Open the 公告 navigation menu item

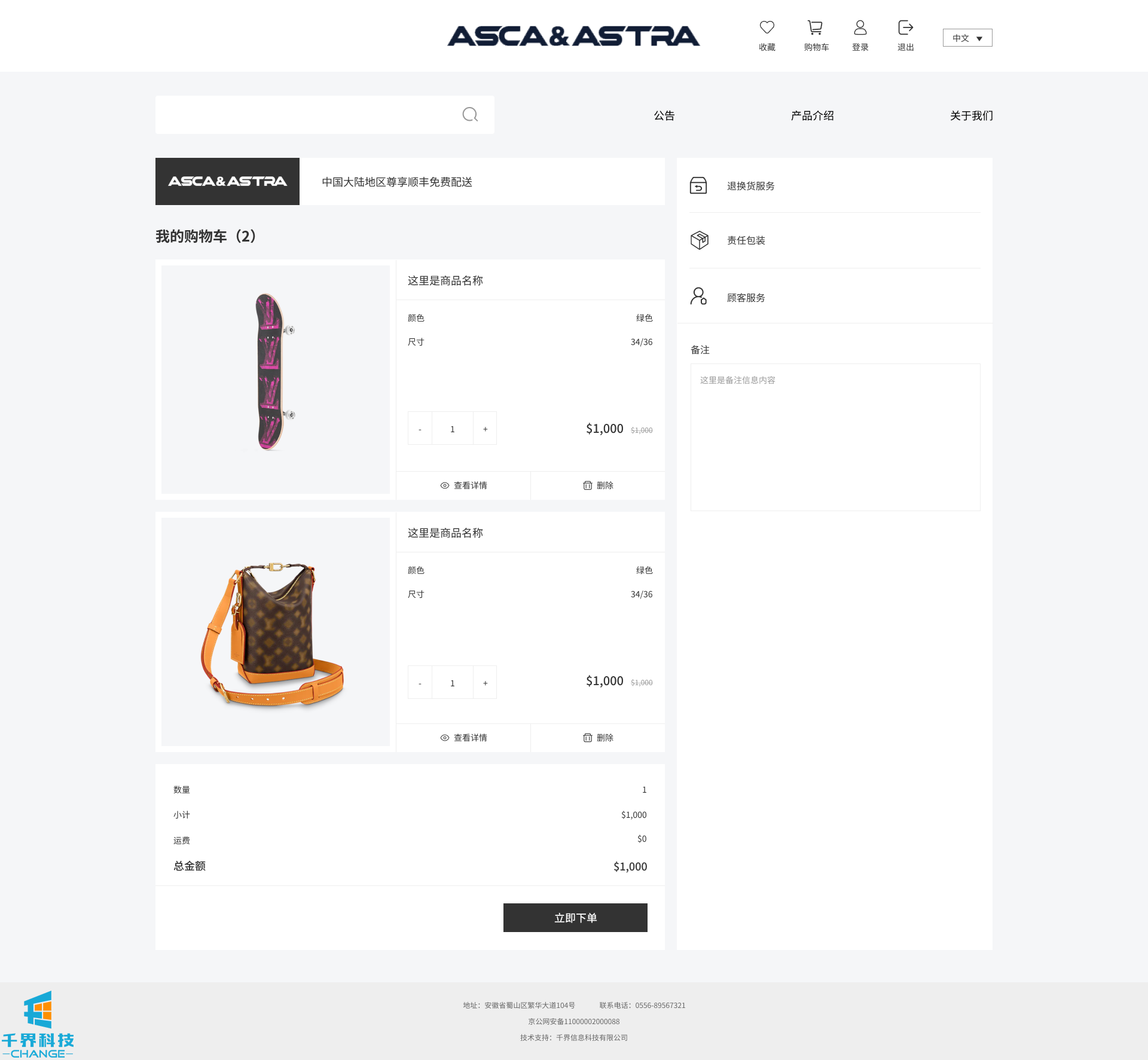(664, 115)
